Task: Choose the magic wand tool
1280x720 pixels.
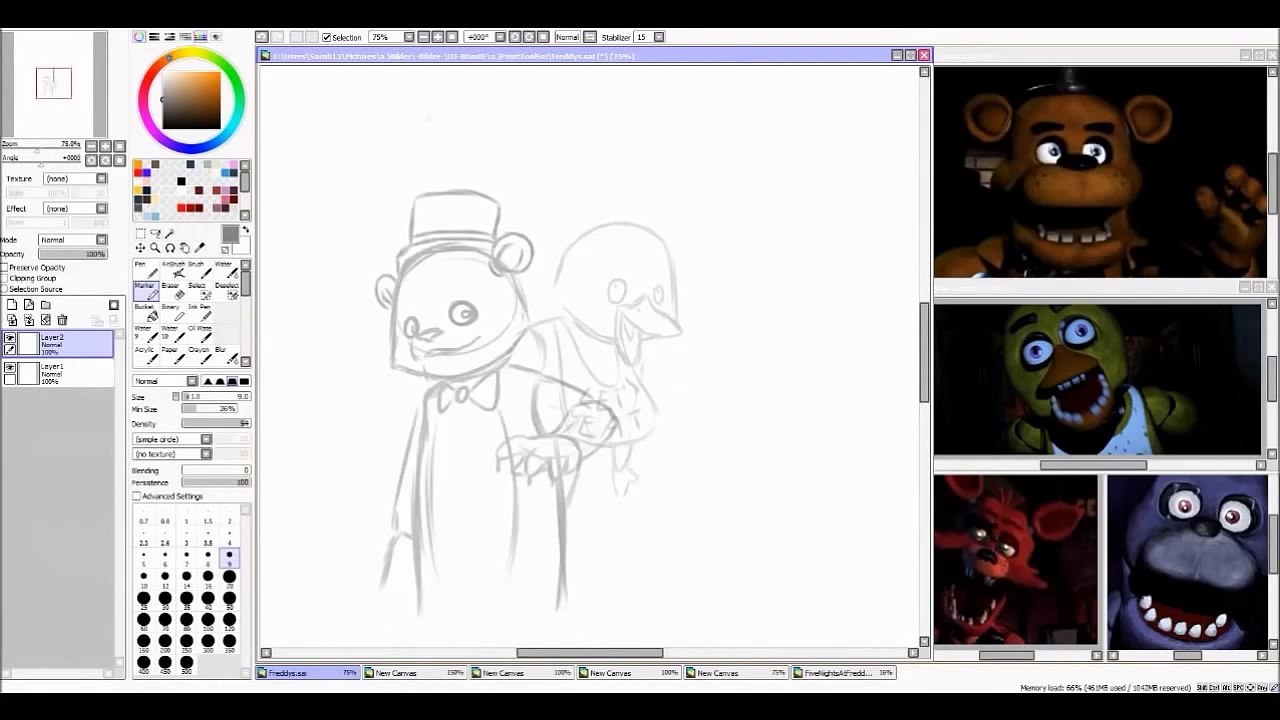Action: 169,233
